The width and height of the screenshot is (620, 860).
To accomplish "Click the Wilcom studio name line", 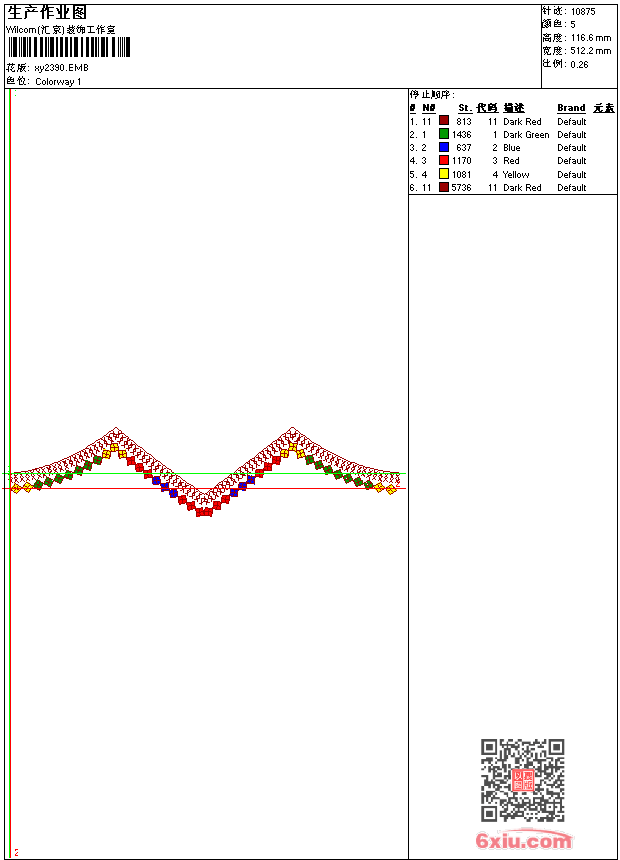I will (60, 30).
